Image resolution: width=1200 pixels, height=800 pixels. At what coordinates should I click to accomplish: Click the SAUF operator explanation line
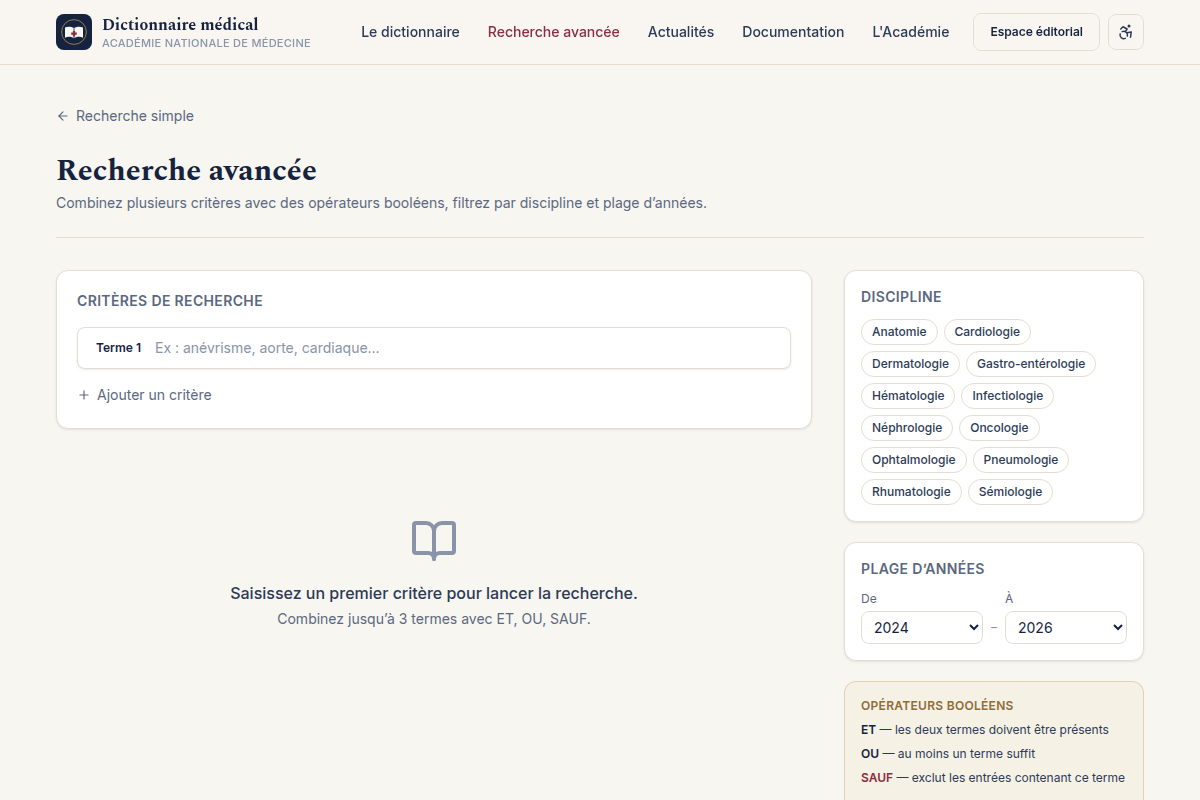click(993, 778)
